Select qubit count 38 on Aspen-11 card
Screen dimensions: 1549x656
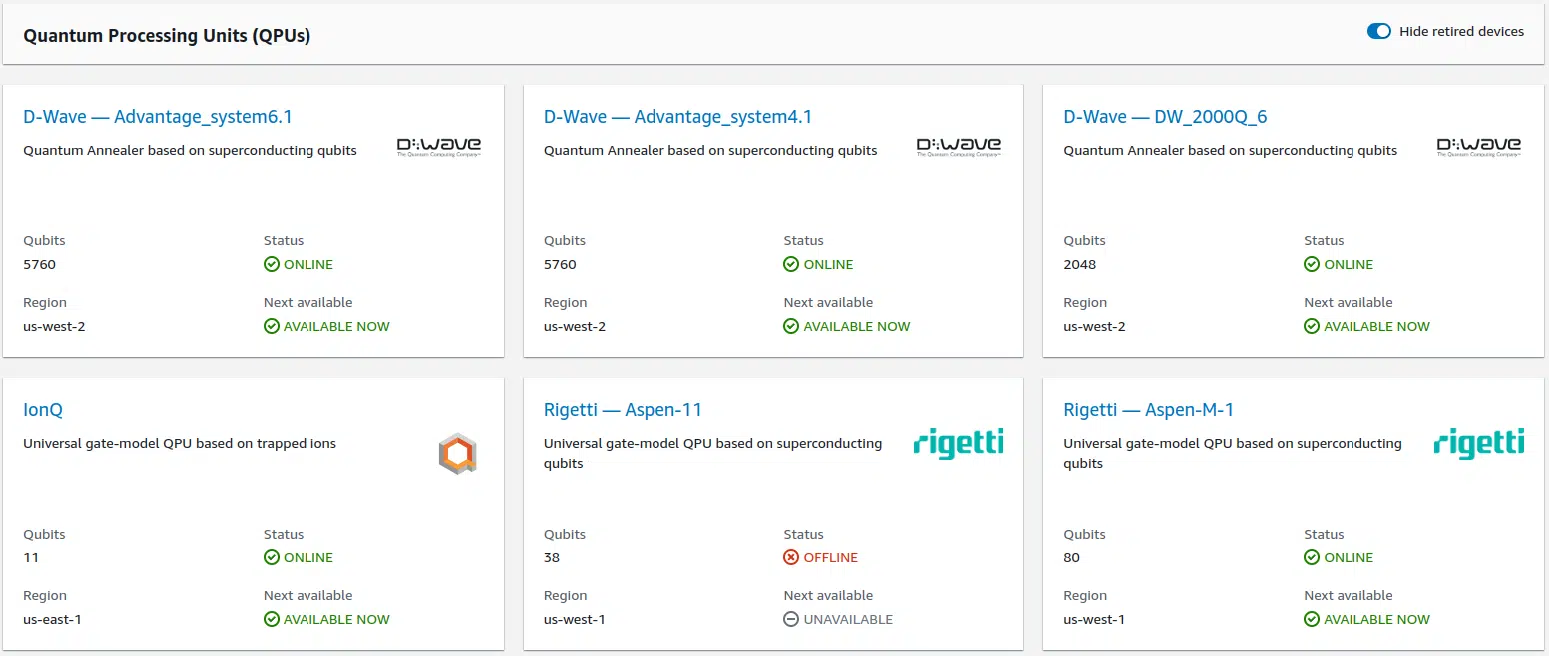(x=552, y=558)
